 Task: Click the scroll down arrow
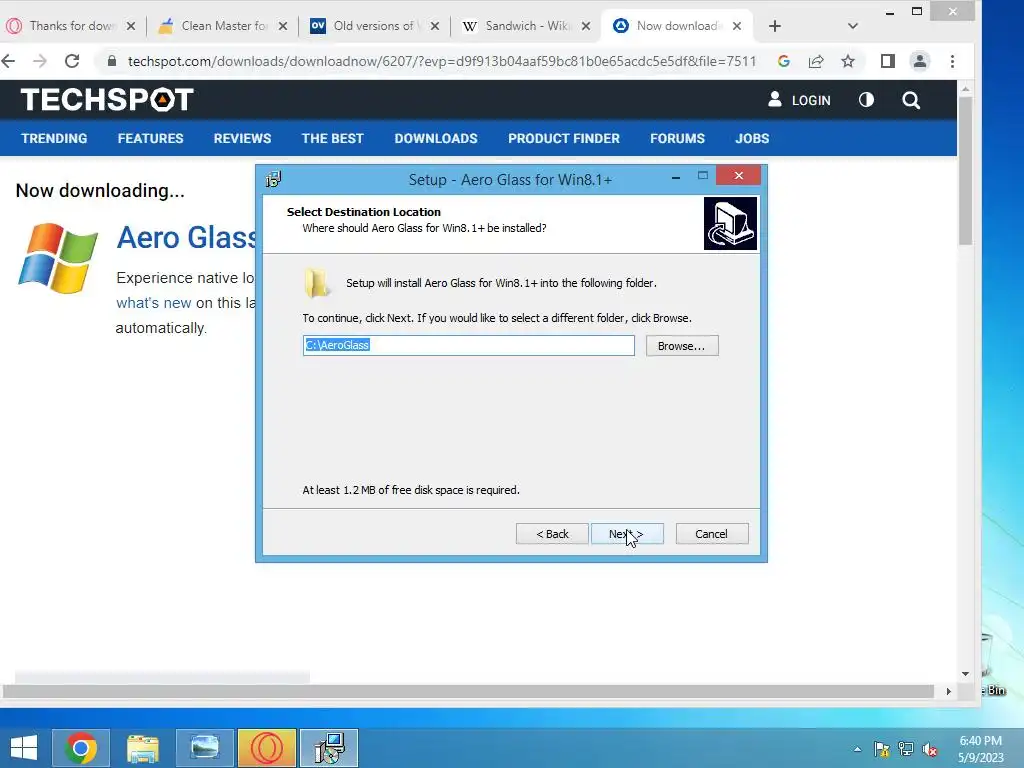click(x=965, y=673)
